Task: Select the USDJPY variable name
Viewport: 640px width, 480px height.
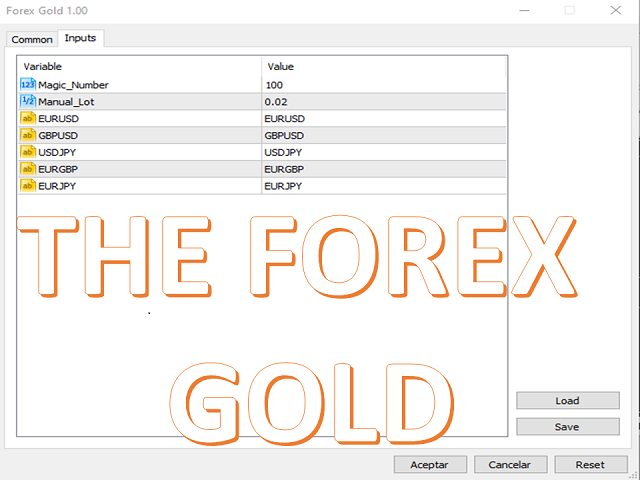Action: [x=57, y=152]
